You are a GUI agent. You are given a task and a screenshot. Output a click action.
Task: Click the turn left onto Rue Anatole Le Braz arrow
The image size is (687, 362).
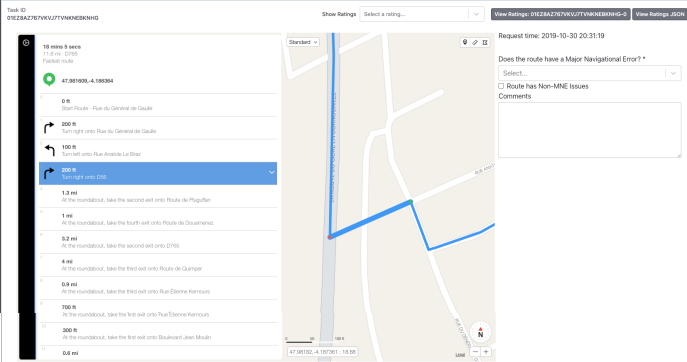coord(49,150)
